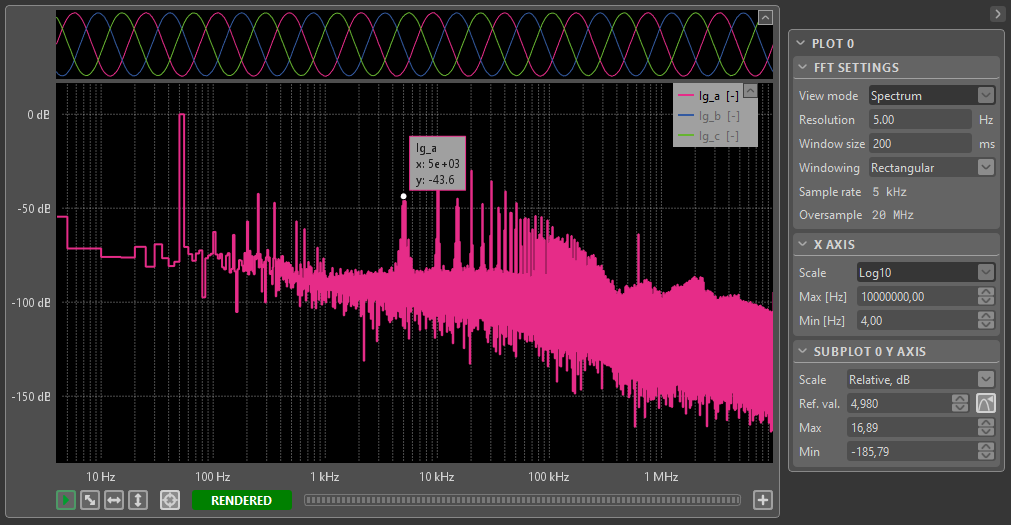Open the X axis Scale Log10 dropdown
Image resolution: width=1011 pixels, height=525 pixels.
[x=925, y=272]
